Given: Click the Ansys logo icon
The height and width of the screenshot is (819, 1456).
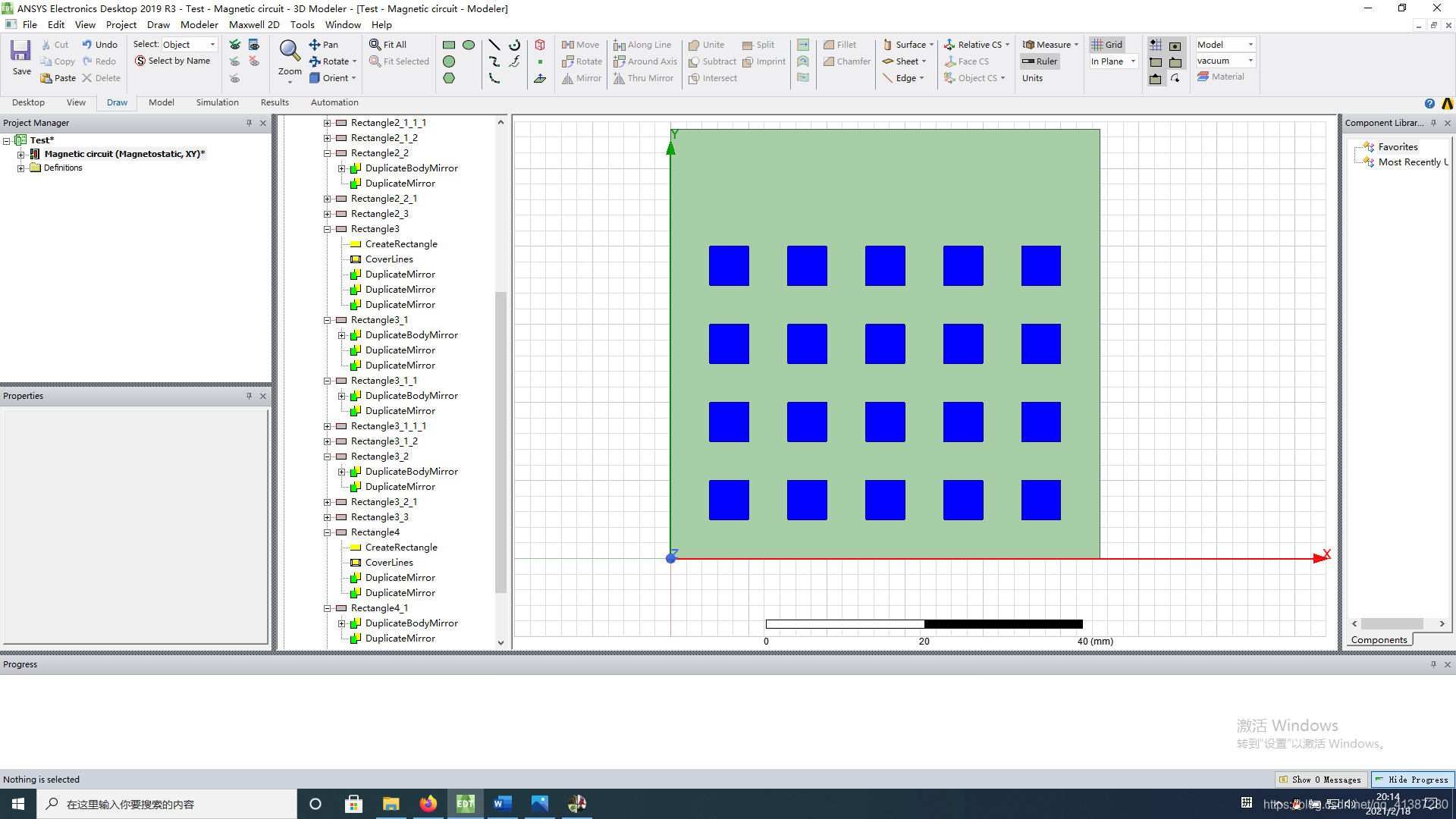Looking at the screenshot, I should coord(1448,104).
